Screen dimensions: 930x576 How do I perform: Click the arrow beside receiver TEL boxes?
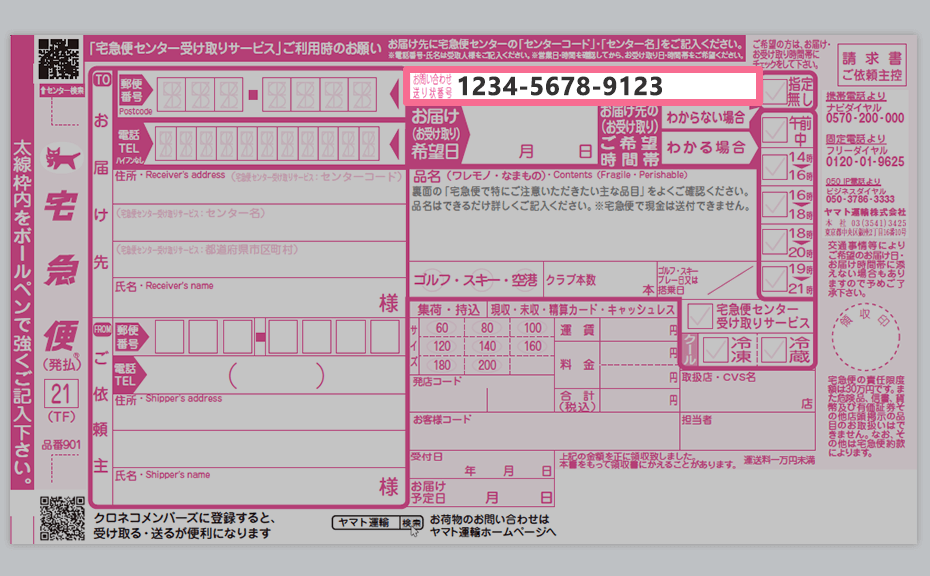390,144
